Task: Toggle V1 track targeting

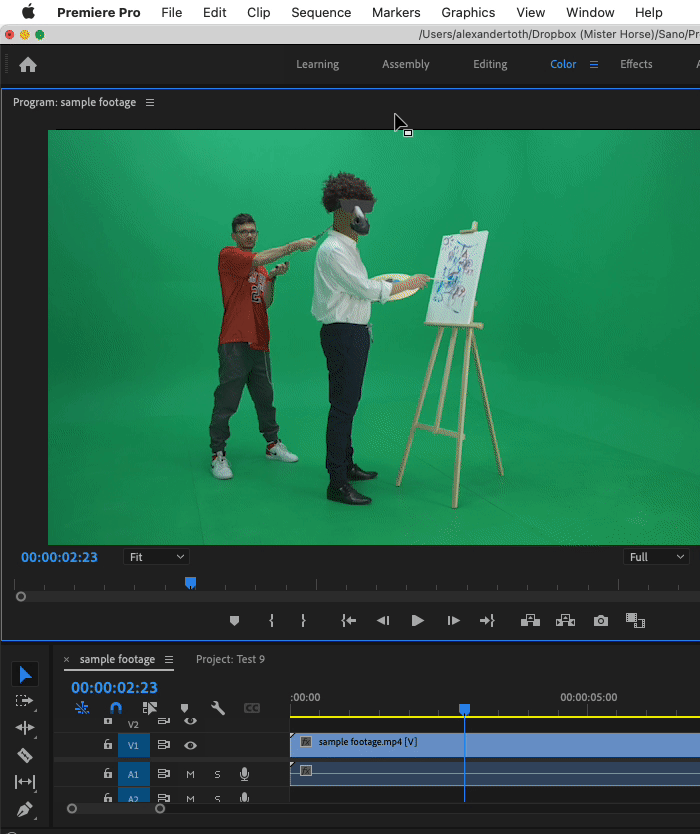Action: tap(134, 745)
